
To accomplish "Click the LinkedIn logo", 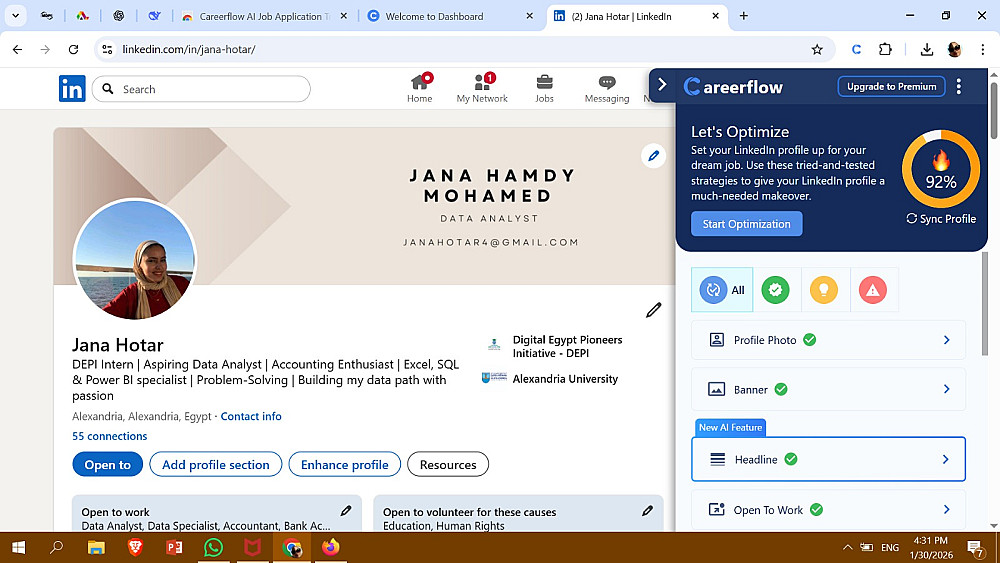I will (72, 89).
